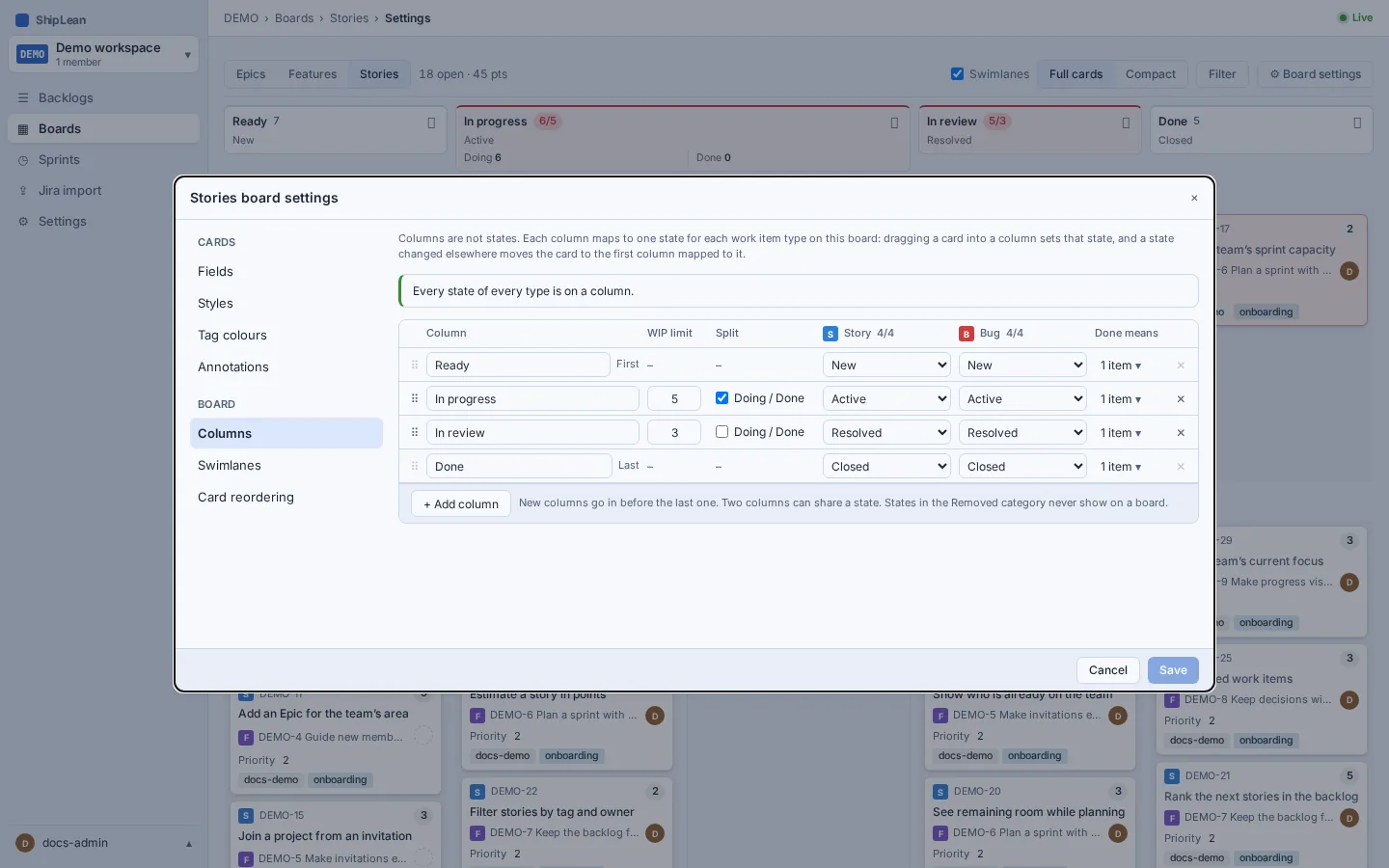Expand the Demo workspace switcher

click(103, 54)
